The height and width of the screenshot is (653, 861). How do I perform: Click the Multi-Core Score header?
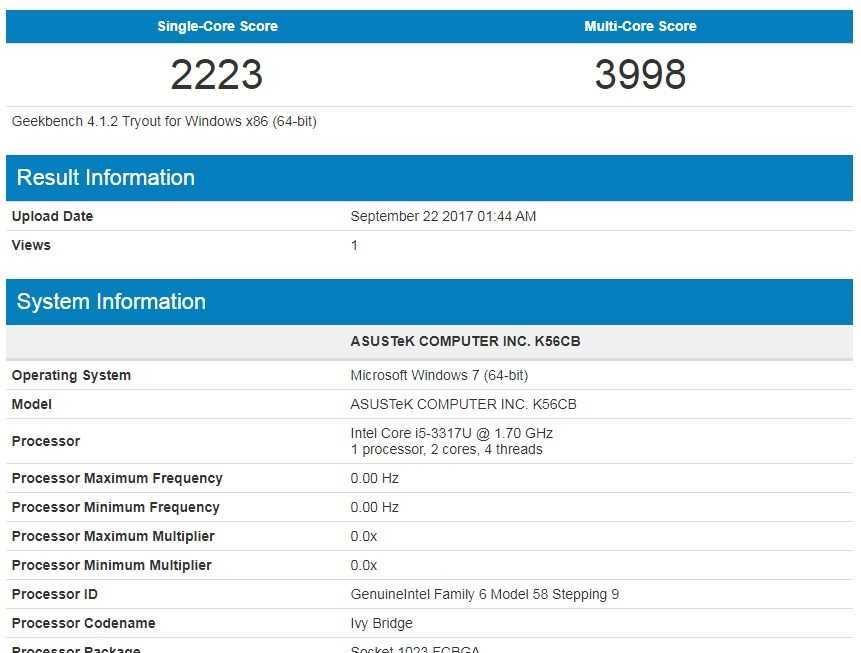(640, 26)
